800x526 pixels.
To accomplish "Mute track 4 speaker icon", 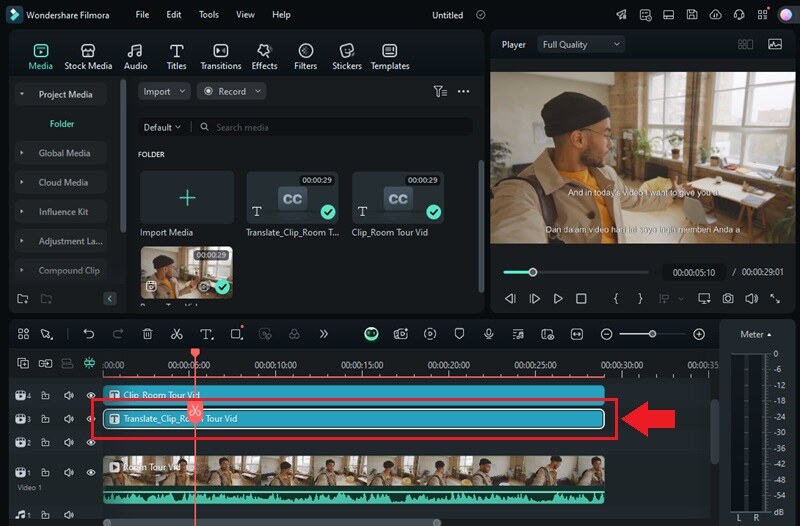I will (x=69, y=395).
